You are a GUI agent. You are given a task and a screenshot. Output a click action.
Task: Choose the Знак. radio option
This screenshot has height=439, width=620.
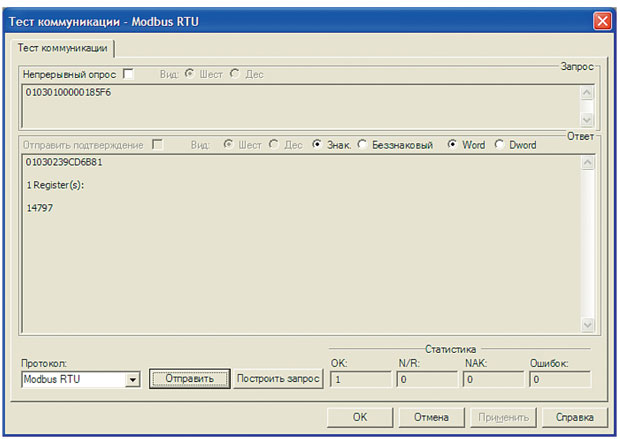pos(316,144)
